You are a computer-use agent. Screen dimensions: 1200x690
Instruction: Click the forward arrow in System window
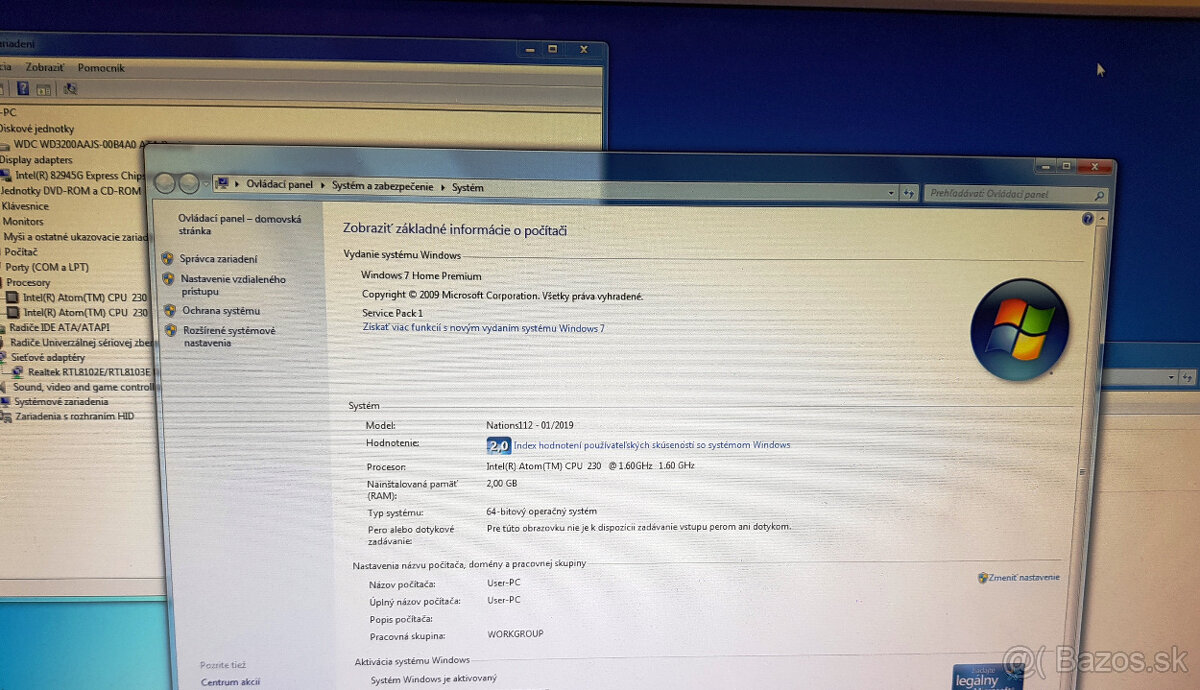tap(187, 184)
